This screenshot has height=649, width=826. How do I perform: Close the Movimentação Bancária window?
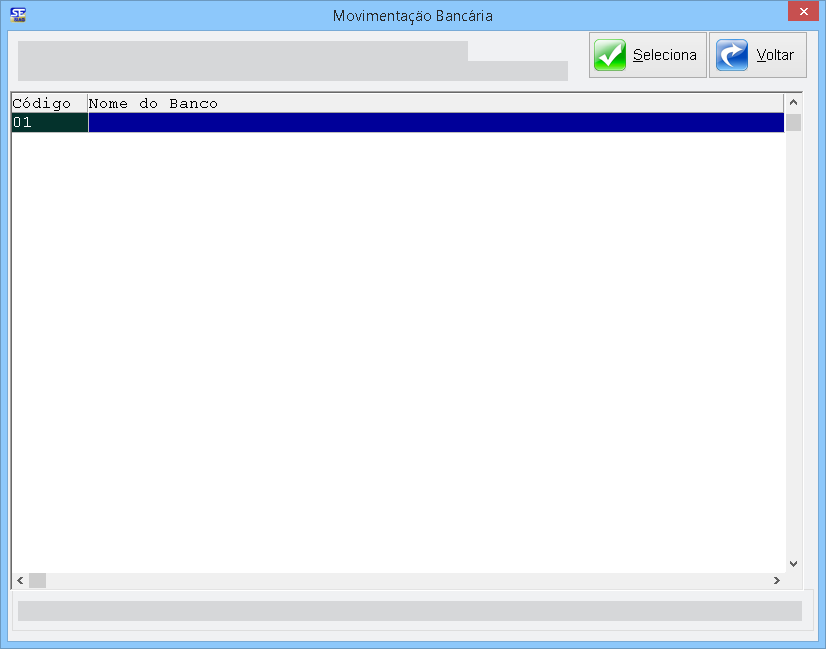(x=801, y=14)
